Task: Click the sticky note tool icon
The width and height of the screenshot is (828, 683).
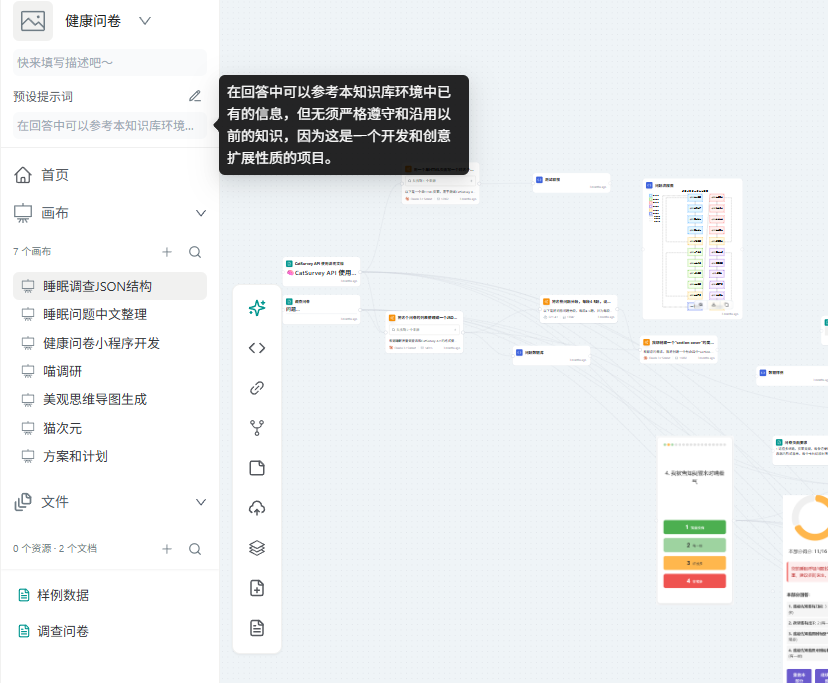Action: pyautogui.click(x=257, y=468)
